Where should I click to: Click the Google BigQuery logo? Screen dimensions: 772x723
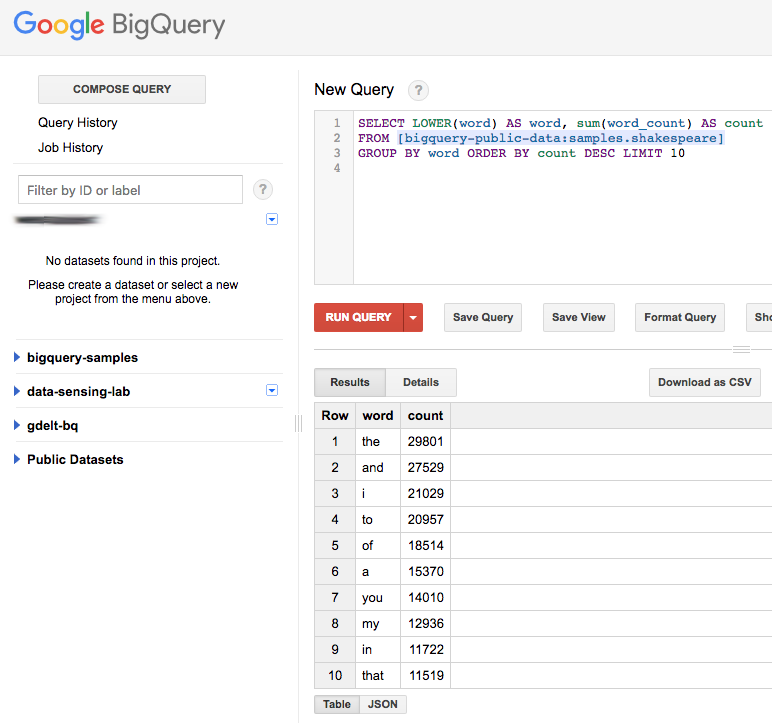point(119,26)
